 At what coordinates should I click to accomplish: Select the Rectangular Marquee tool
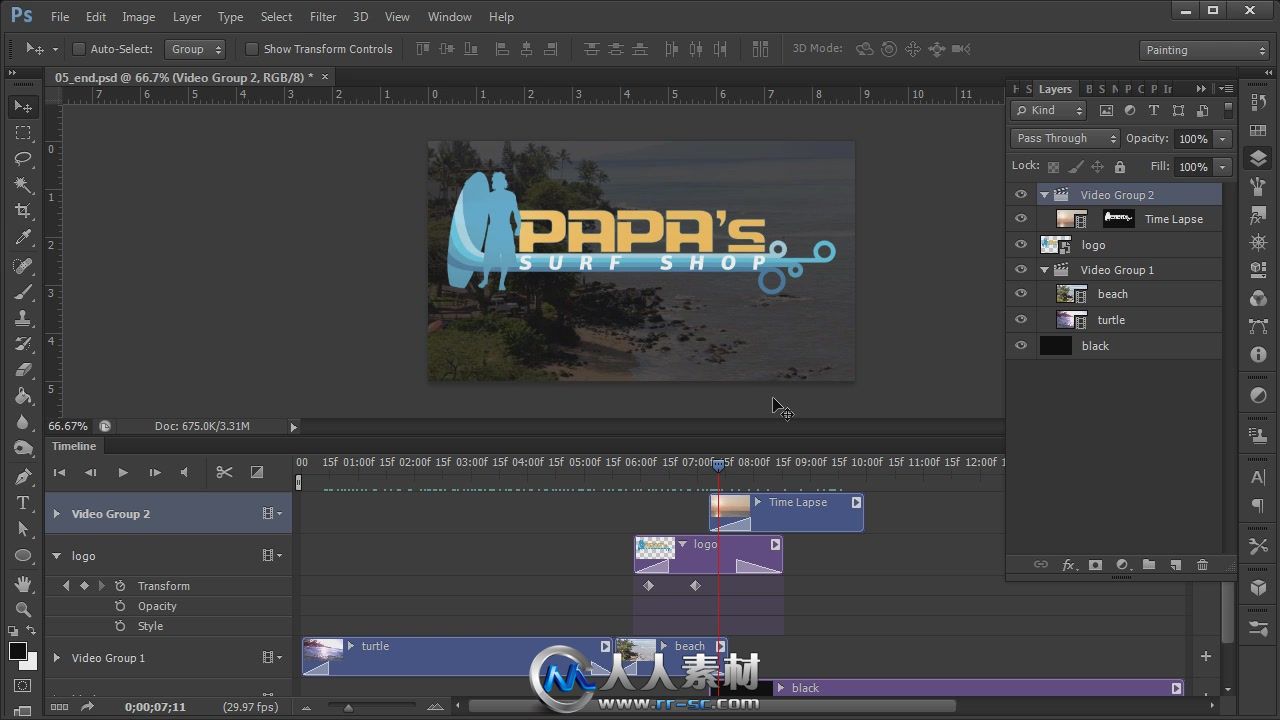[x=23, y=132]
